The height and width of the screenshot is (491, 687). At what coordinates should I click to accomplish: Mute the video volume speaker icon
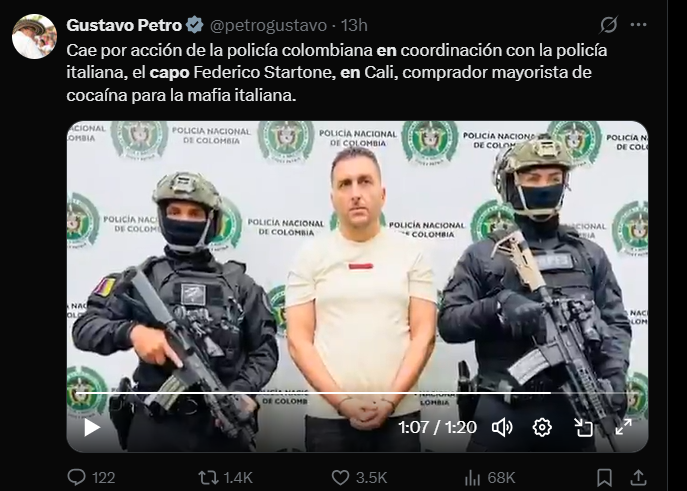coord(502,427)
